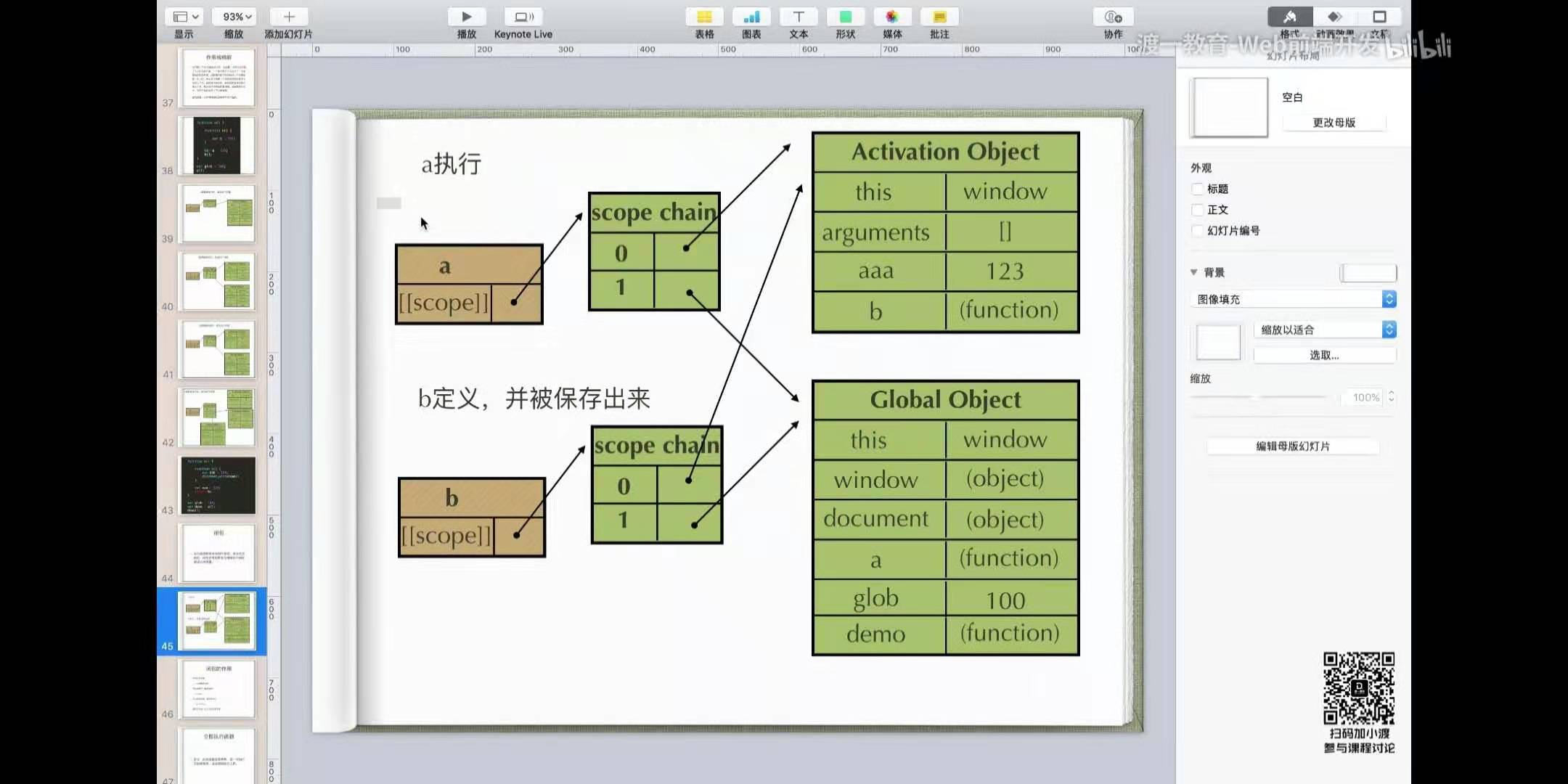1568x784 pixels.
Task: Click the 更改母版 change master button
Action: (1334, 123)
